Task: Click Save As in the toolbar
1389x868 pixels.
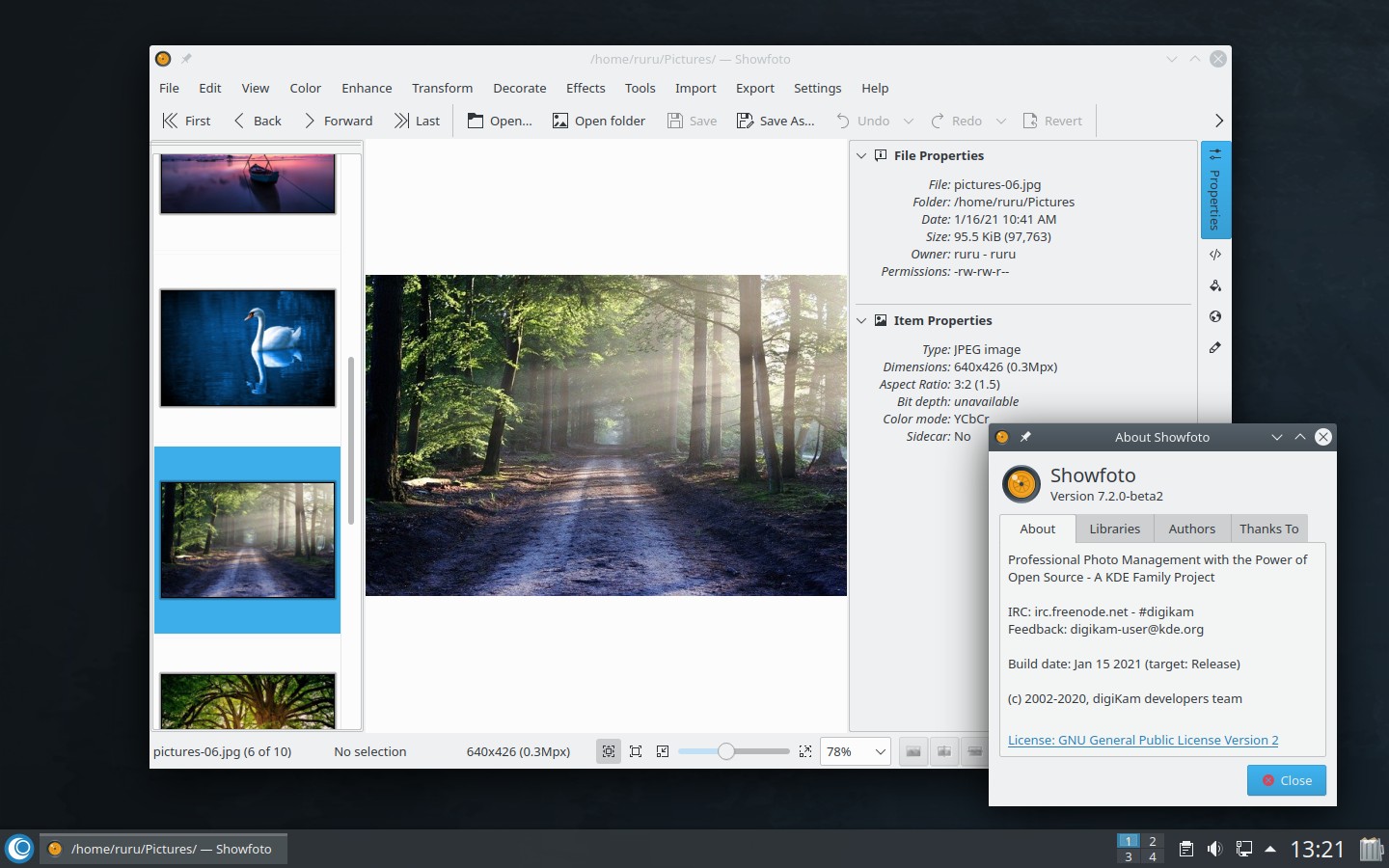Action: [775, 121]
